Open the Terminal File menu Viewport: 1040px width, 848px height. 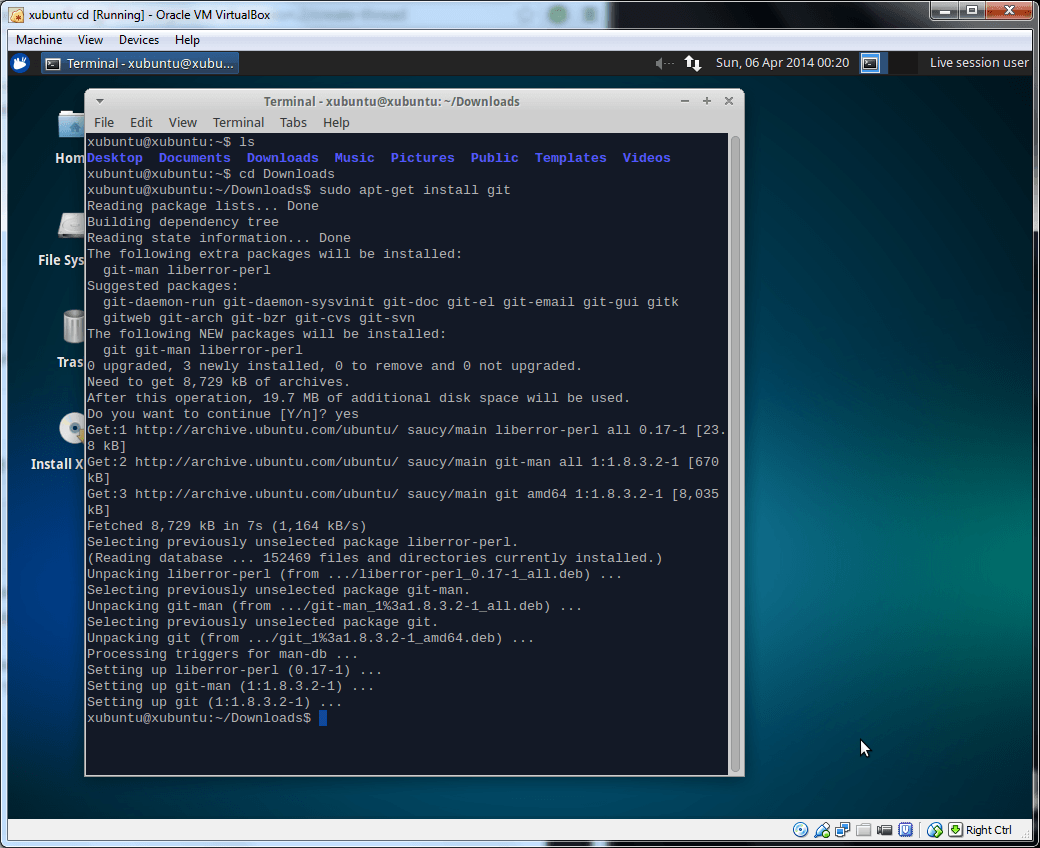pos(104,123)
